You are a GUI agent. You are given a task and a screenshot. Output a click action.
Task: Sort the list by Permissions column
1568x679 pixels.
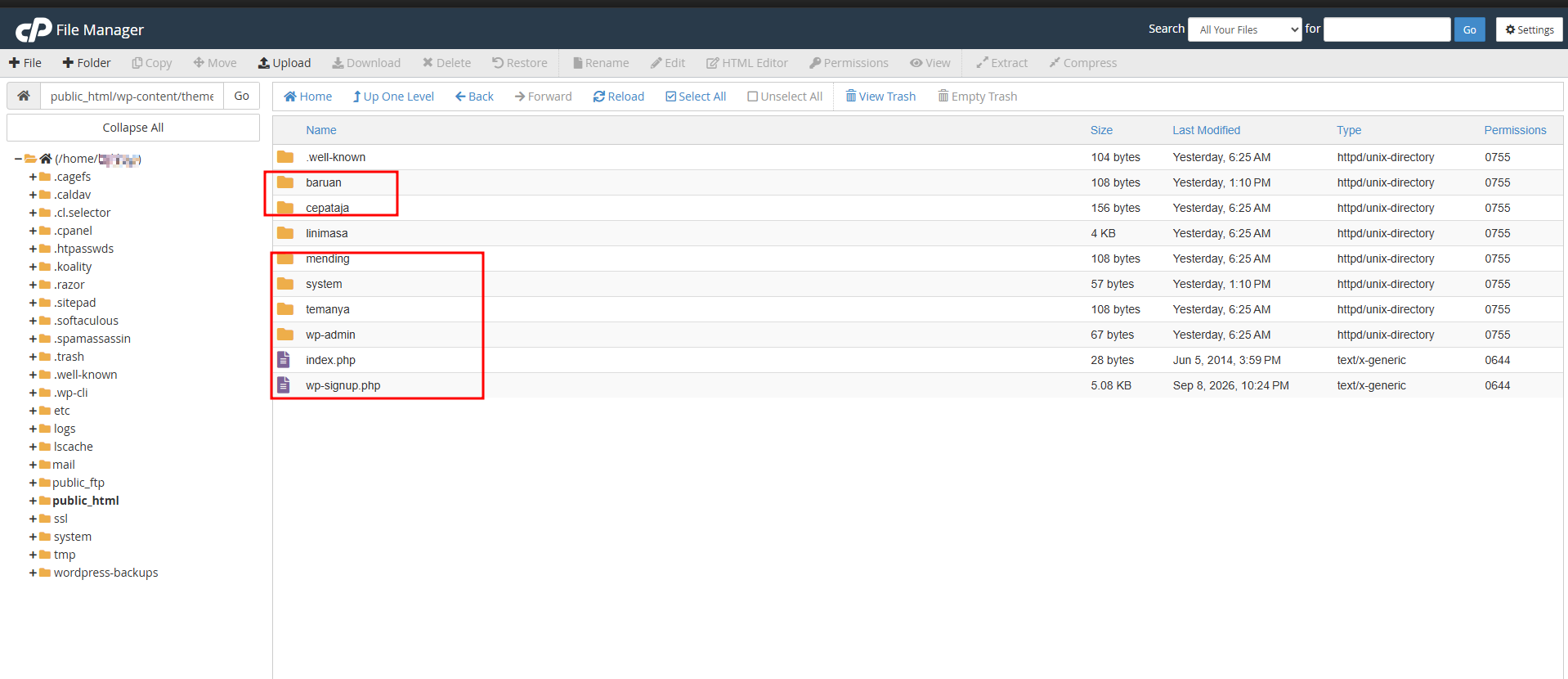click(x=1515, y=130)
